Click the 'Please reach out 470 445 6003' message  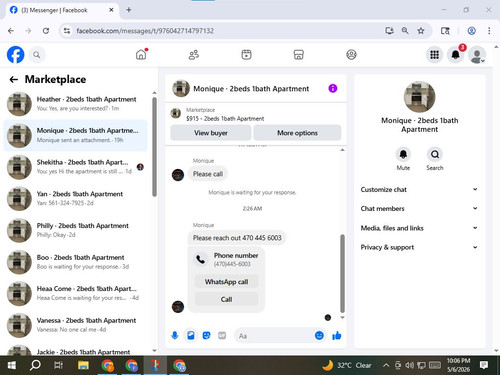point(237,238)
